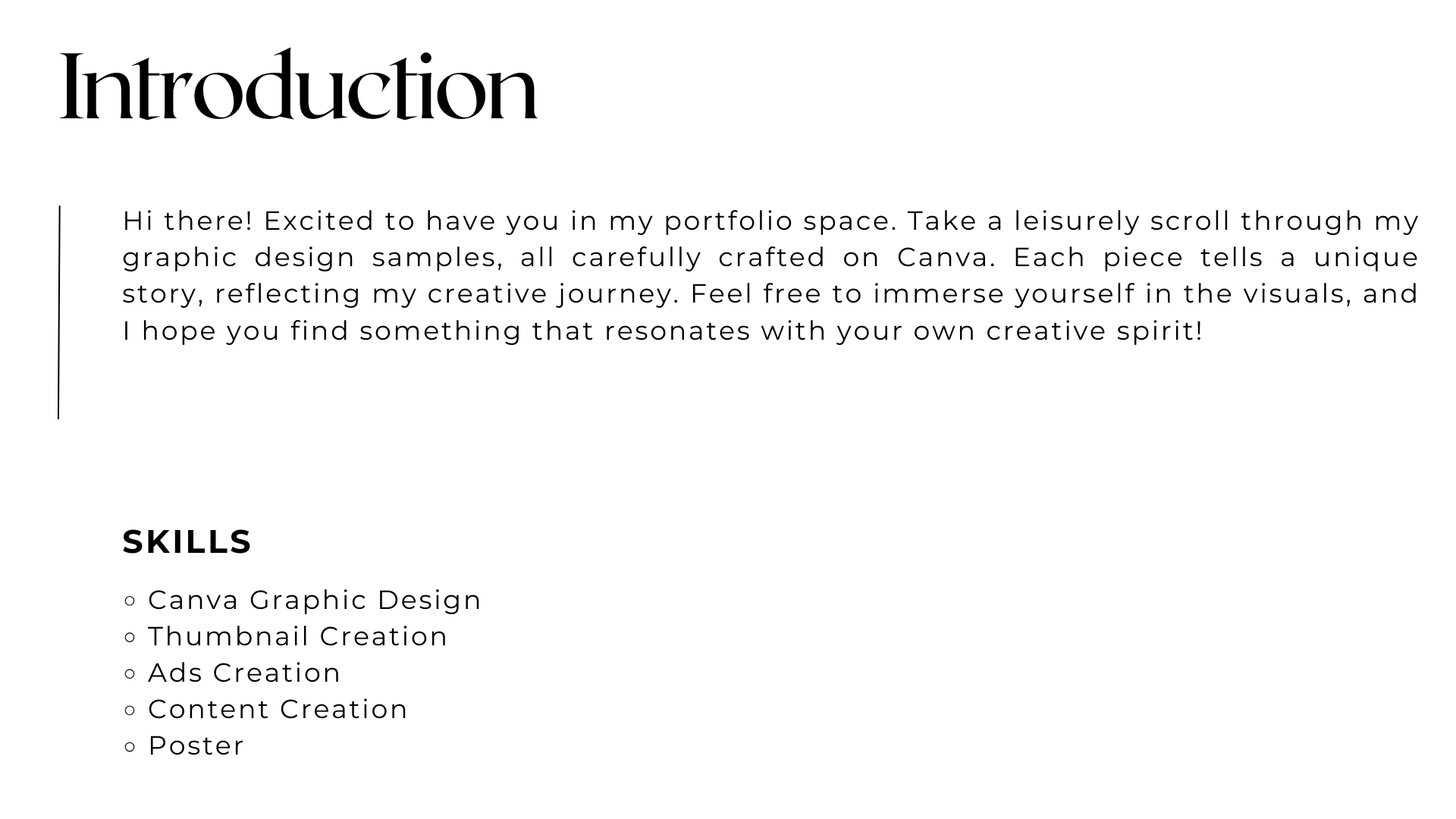Click the bullet circle before Content Creation
Image resolution: width=1456 pixels, height=819 pixels.
(x=130, y=710)
